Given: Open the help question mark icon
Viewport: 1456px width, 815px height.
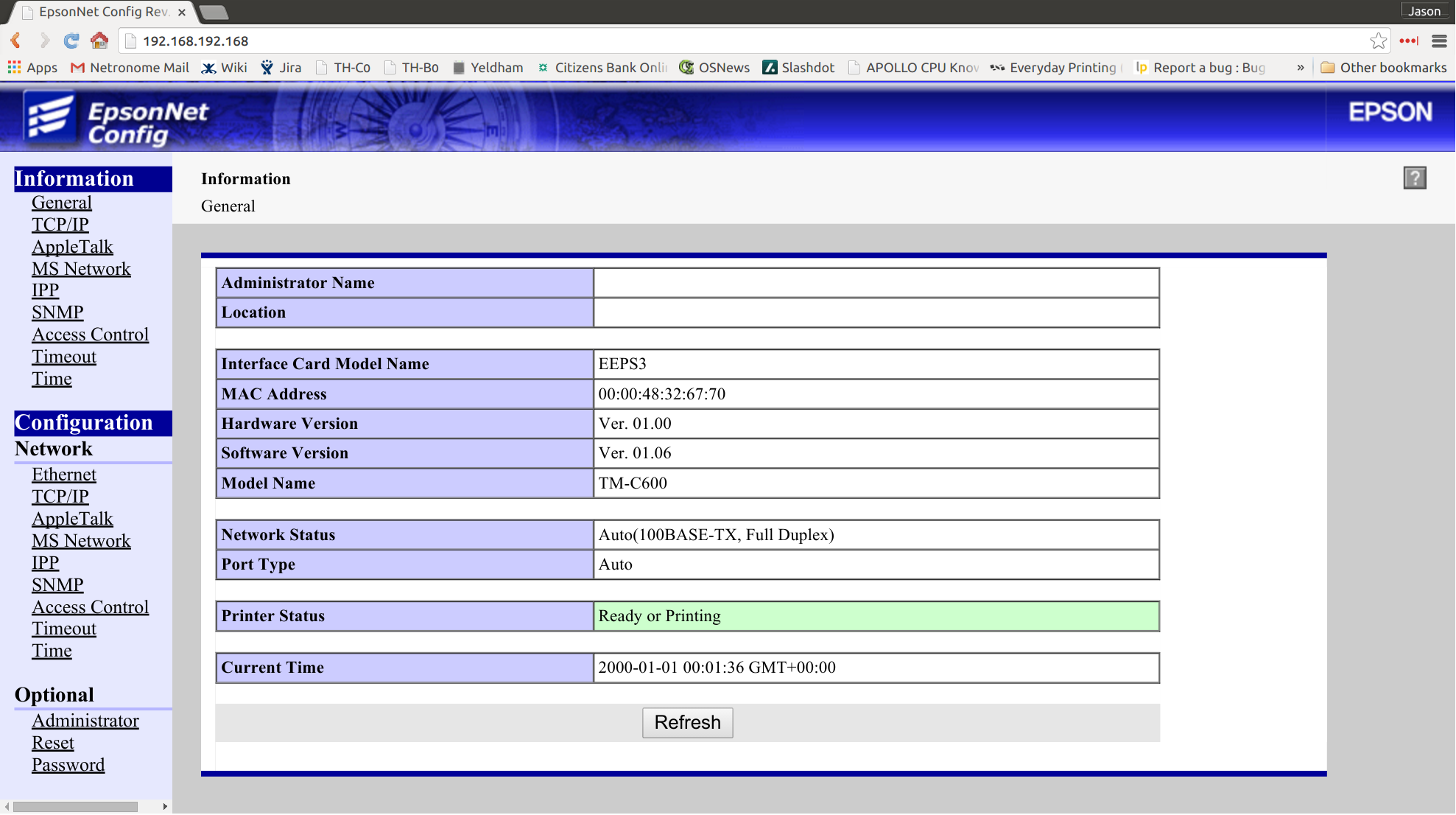Looking at the screenshot, I should pyautogui.click(x=1414, y=178).
